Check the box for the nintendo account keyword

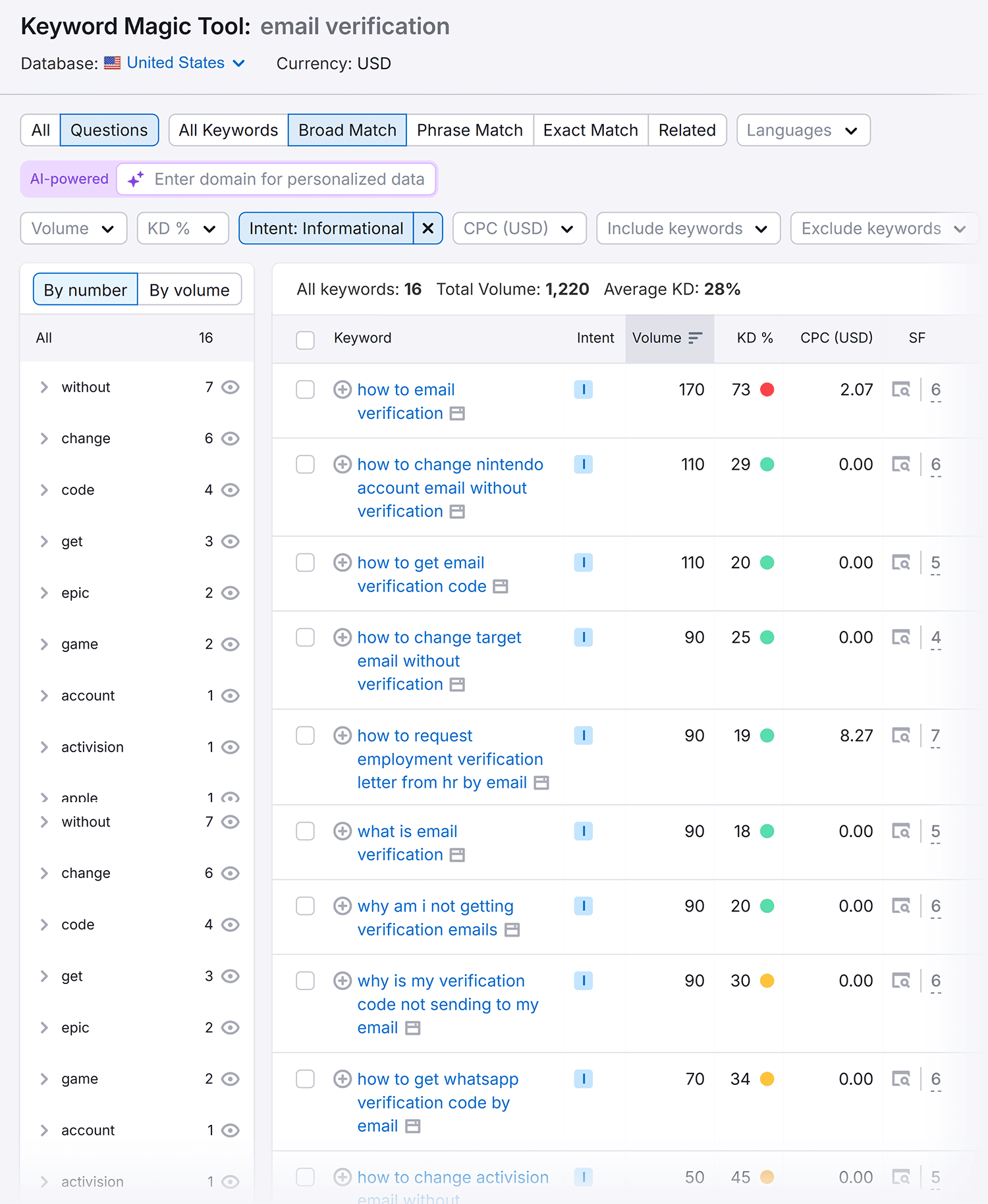click(x=305, y=464)
